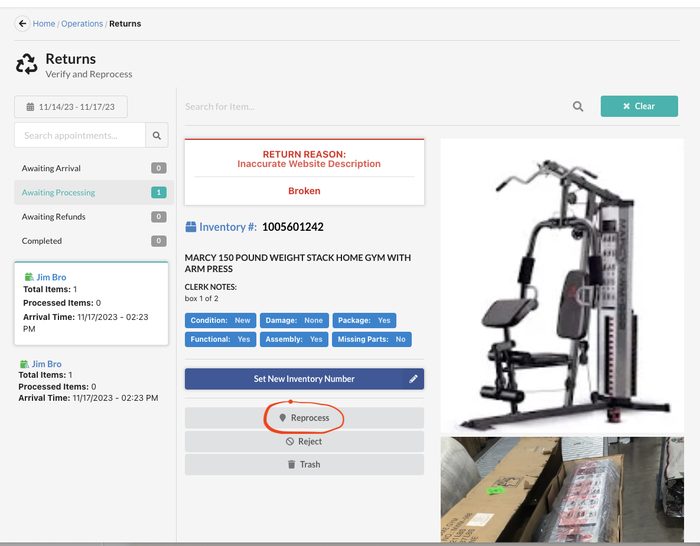
Task: Click the item search magnifier icon
Action: [578, 106]
